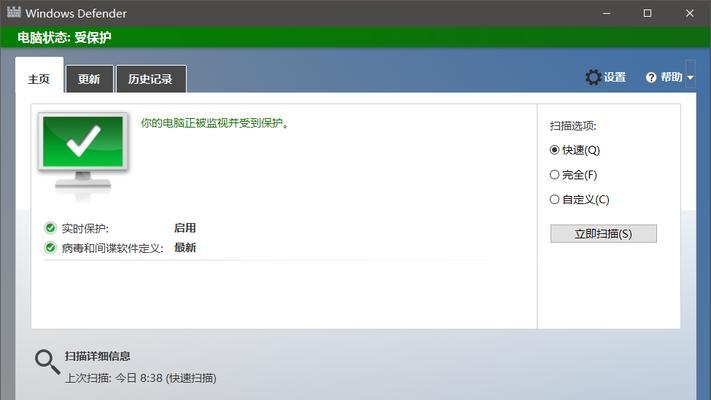Click the 扫描详细信息 heading

97,356
